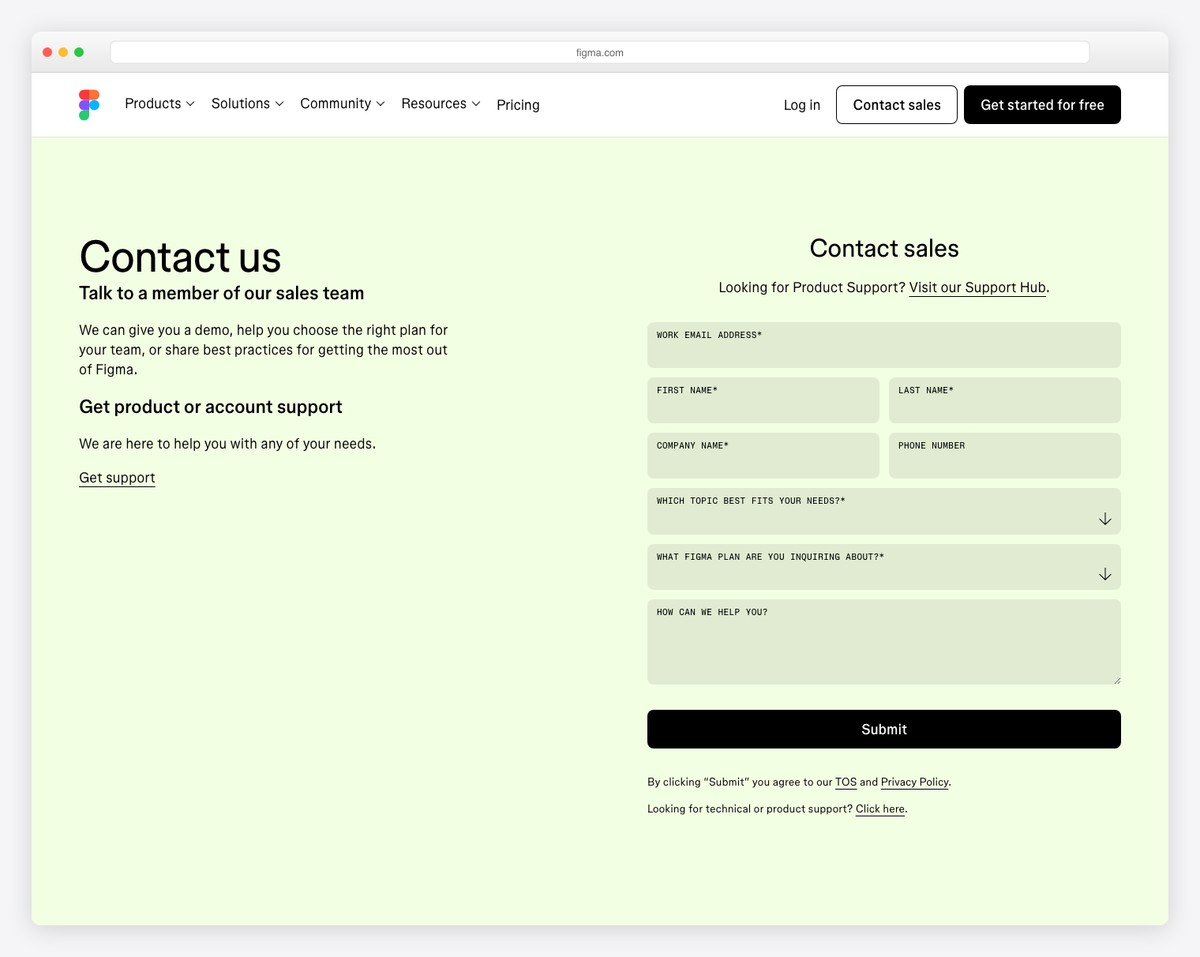This screenshot has width=1200, height=957.
Task: Open the TOS link
Action: 845,781
